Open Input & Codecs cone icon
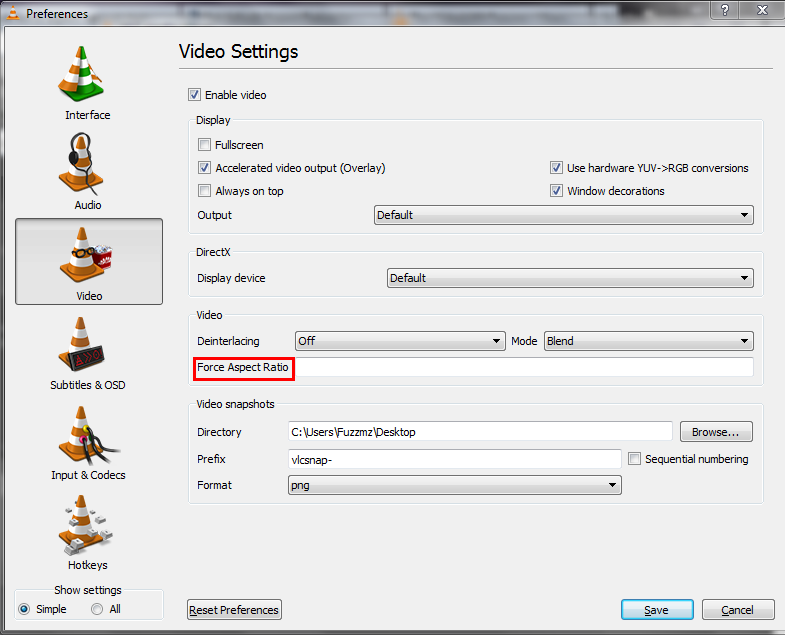 point(89,436)
